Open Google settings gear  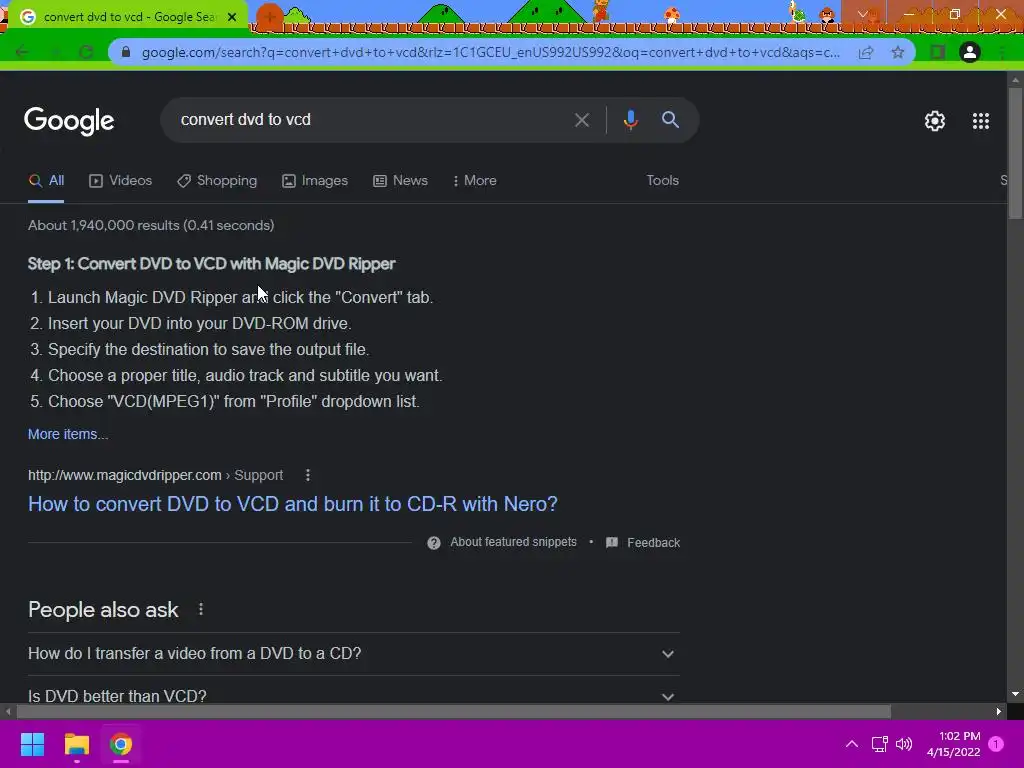(935, 121)
